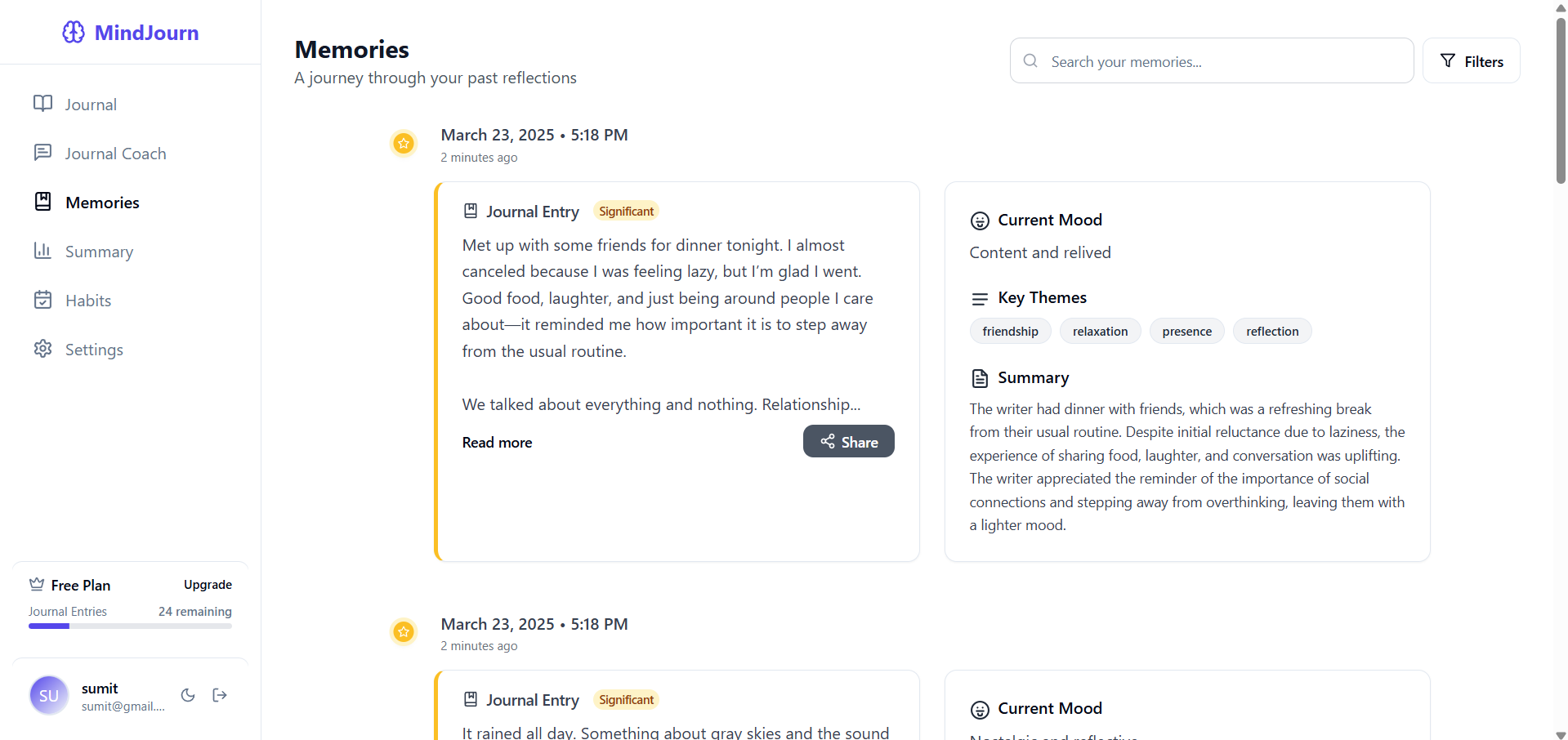Click the Upgrade plan link

208,585
